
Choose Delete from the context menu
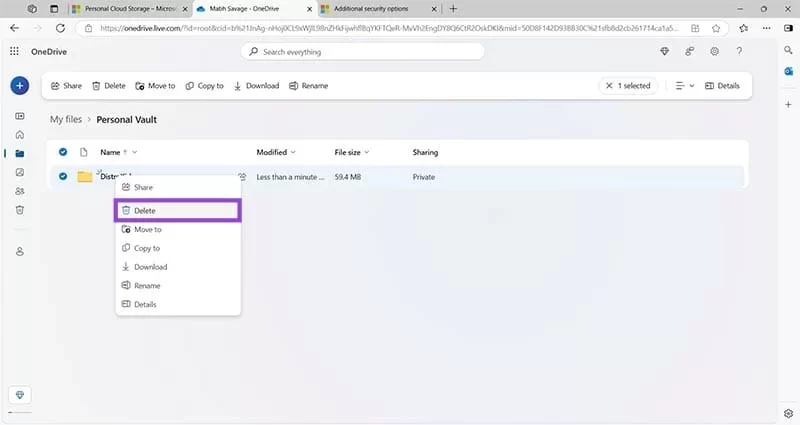[x=176, y=210]
